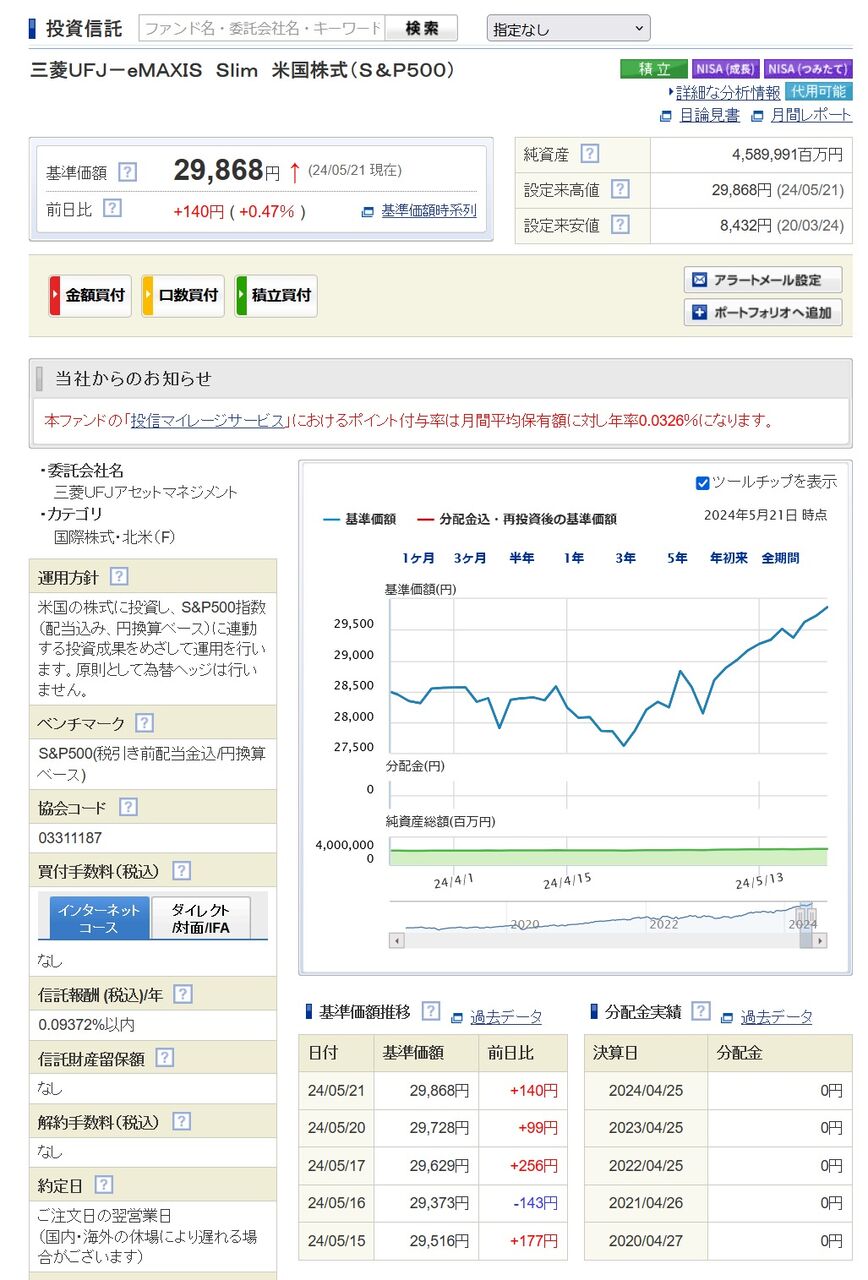Open help icon next to 解約手数料(税込)
Screen dimensions: 868x1280
181,1121
